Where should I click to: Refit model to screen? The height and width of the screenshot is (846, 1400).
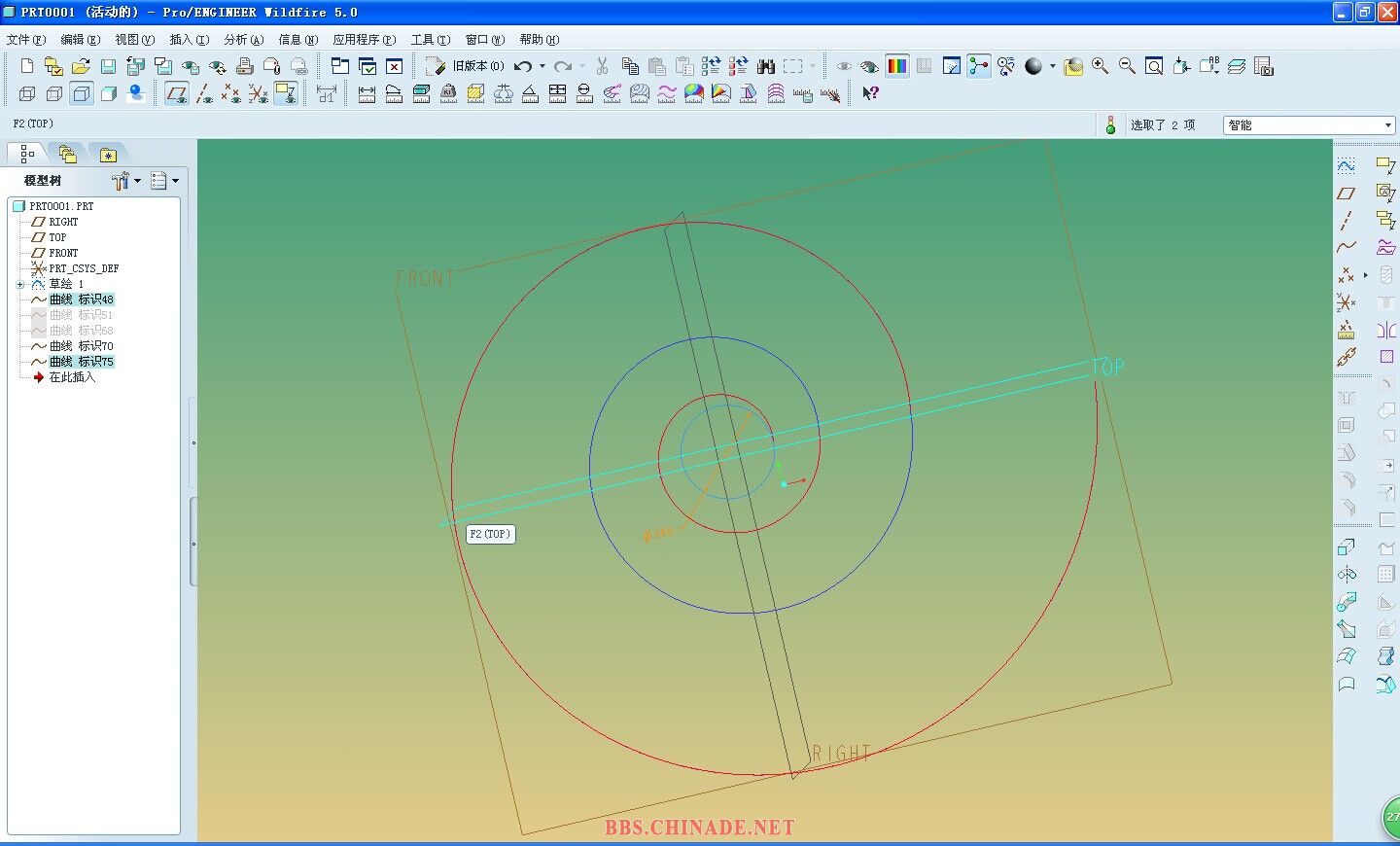[x=1154, y=66]
